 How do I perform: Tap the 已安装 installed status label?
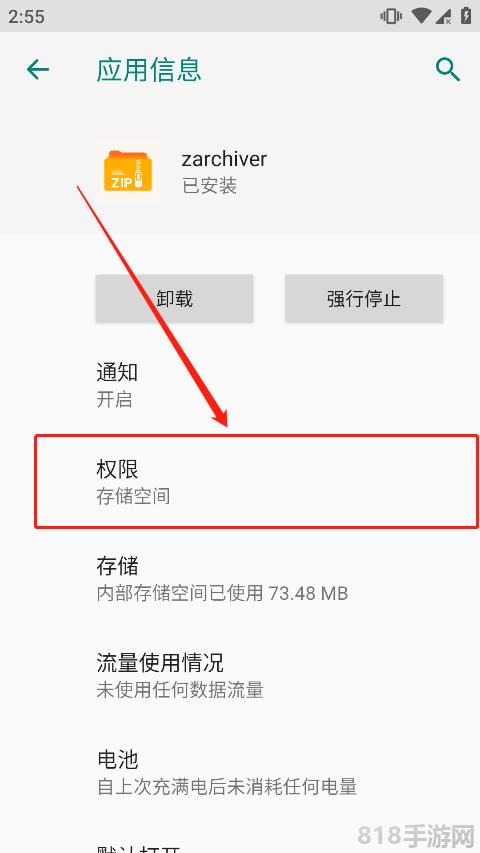[x=210, y=186]
